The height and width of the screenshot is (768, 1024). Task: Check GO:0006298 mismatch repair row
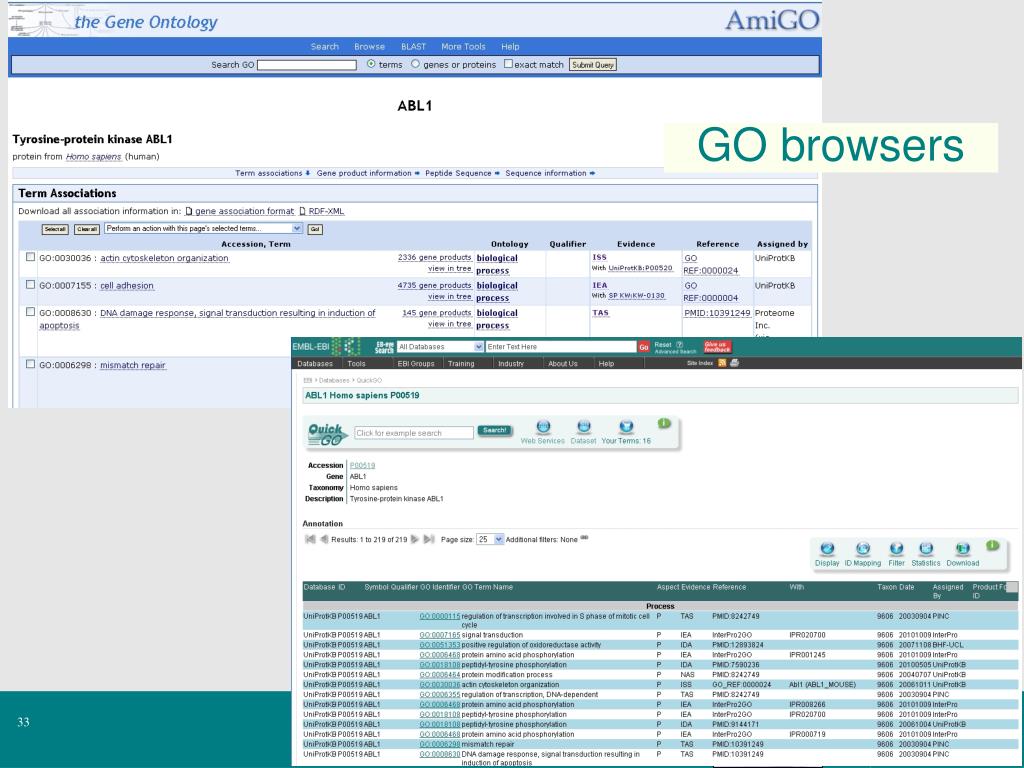pos(30,364)
